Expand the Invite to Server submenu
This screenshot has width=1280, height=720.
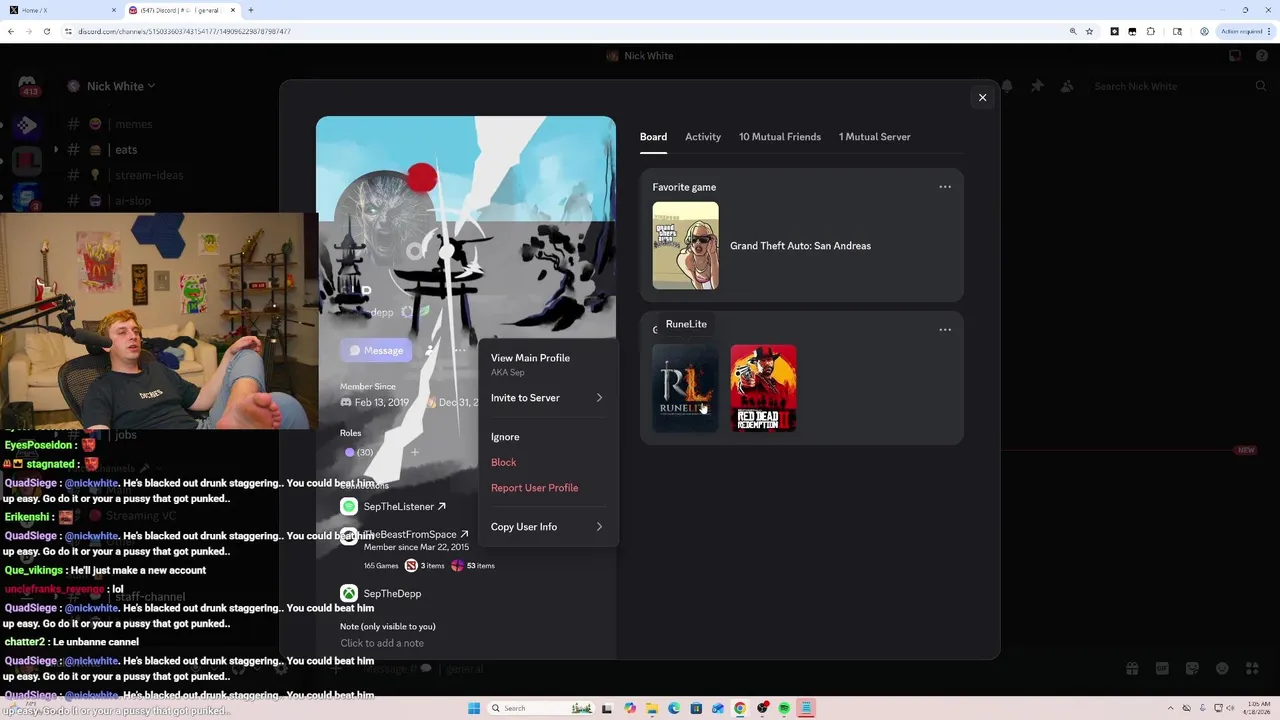coord(547,398)
